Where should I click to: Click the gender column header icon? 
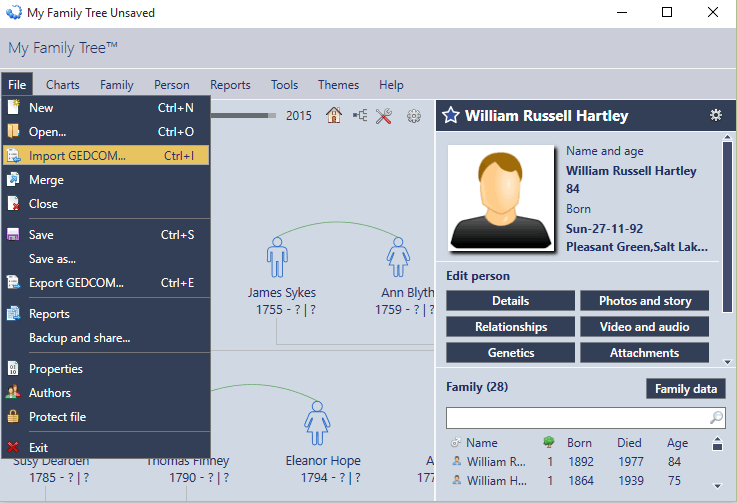455,442
